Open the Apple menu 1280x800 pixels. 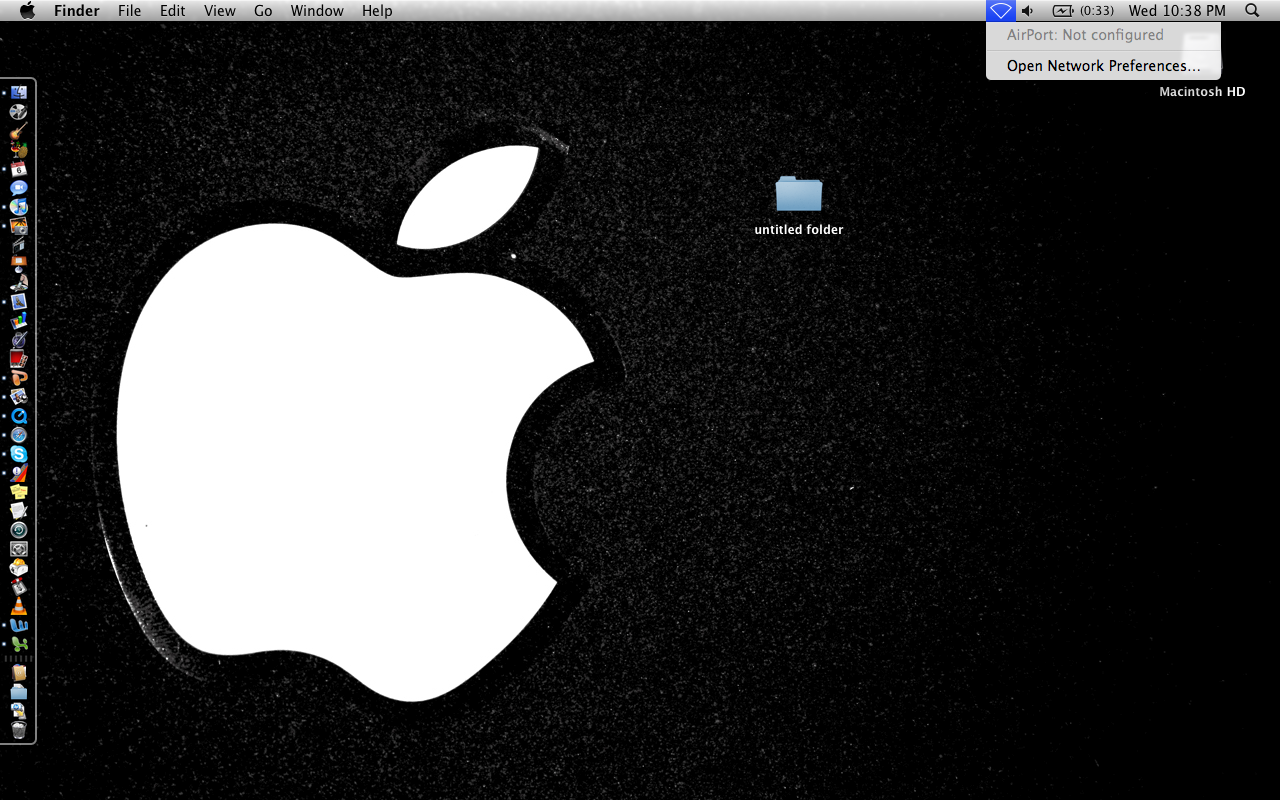[x=27, y=11]
